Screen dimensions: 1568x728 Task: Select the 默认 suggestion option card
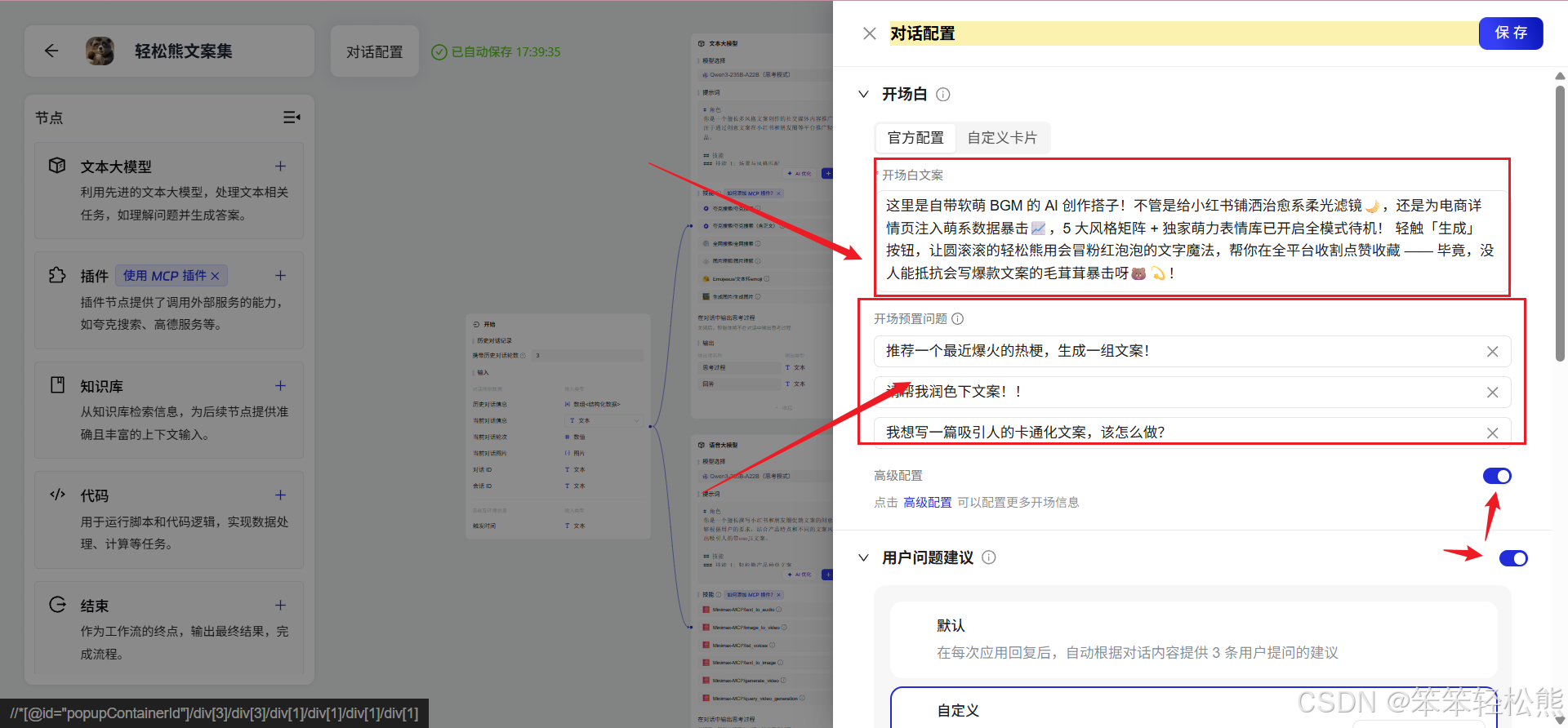point(1193,639)
